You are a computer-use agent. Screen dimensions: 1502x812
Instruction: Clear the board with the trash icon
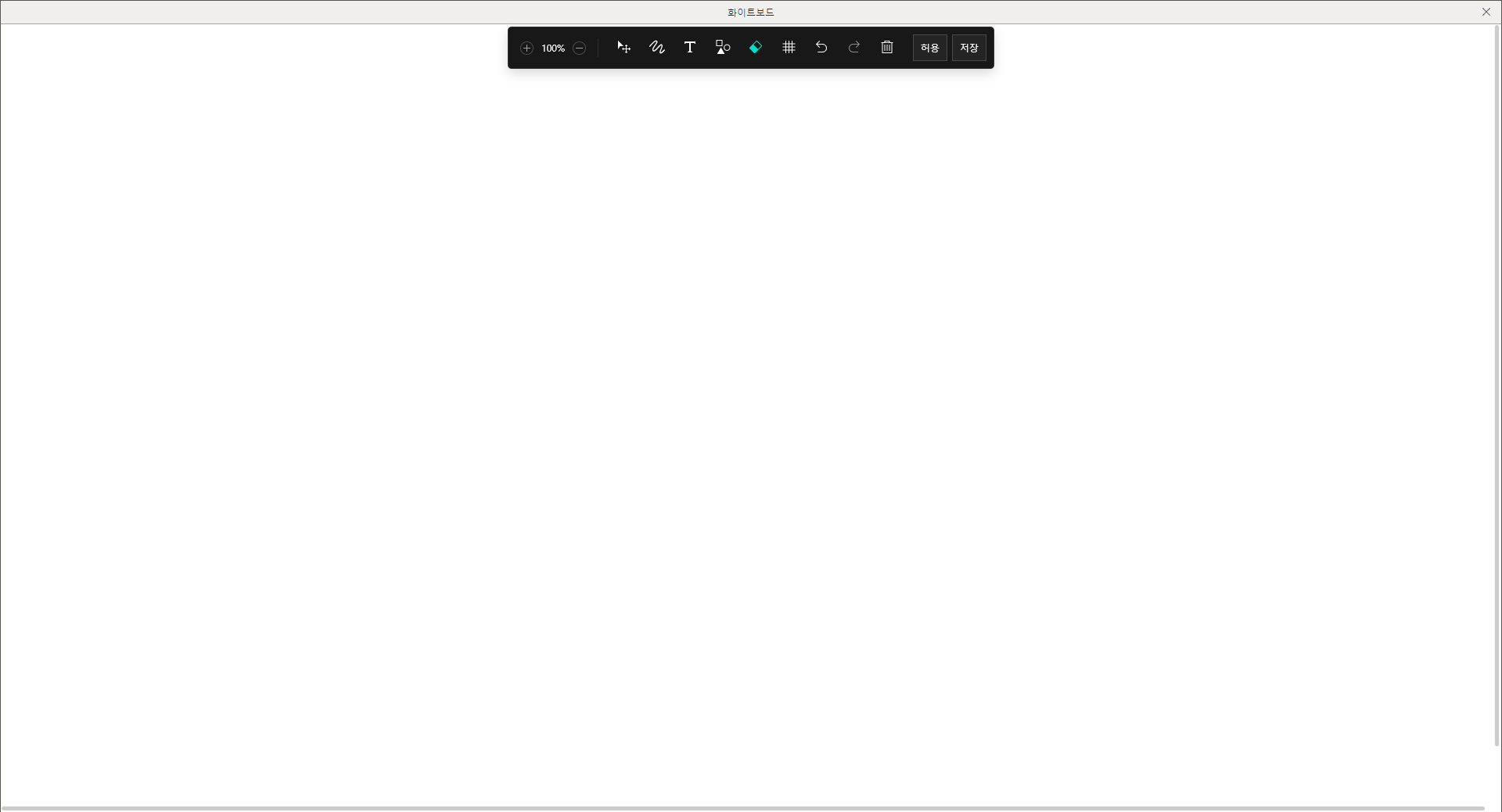click(x=887, y=48)
